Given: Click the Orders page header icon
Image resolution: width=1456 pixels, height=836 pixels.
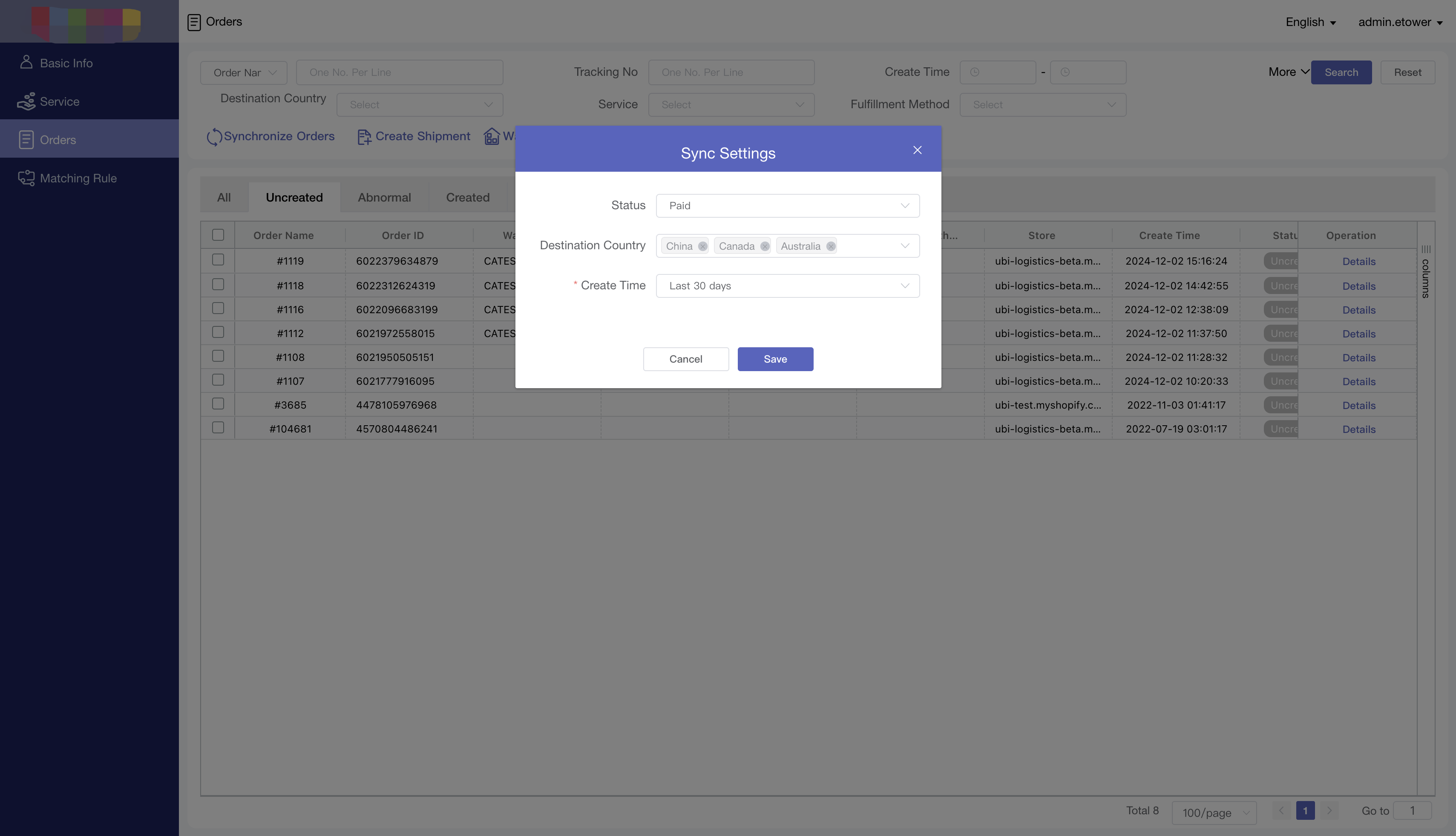Looking at the screenshot, I should pos(194,23).
